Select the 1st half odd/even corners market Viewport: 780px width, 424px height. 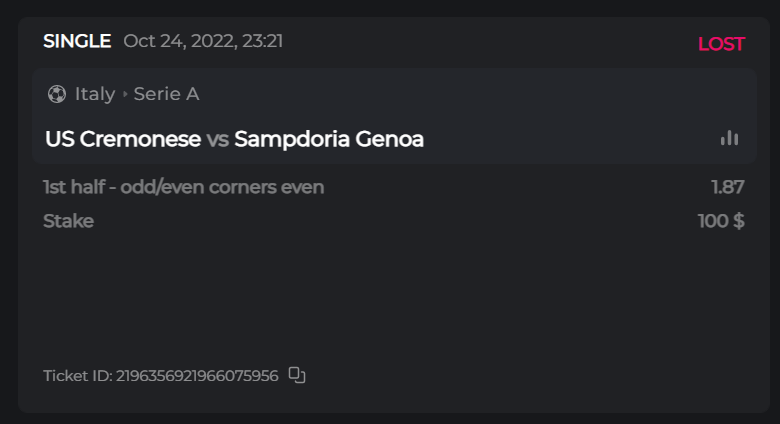coord(183,187)
